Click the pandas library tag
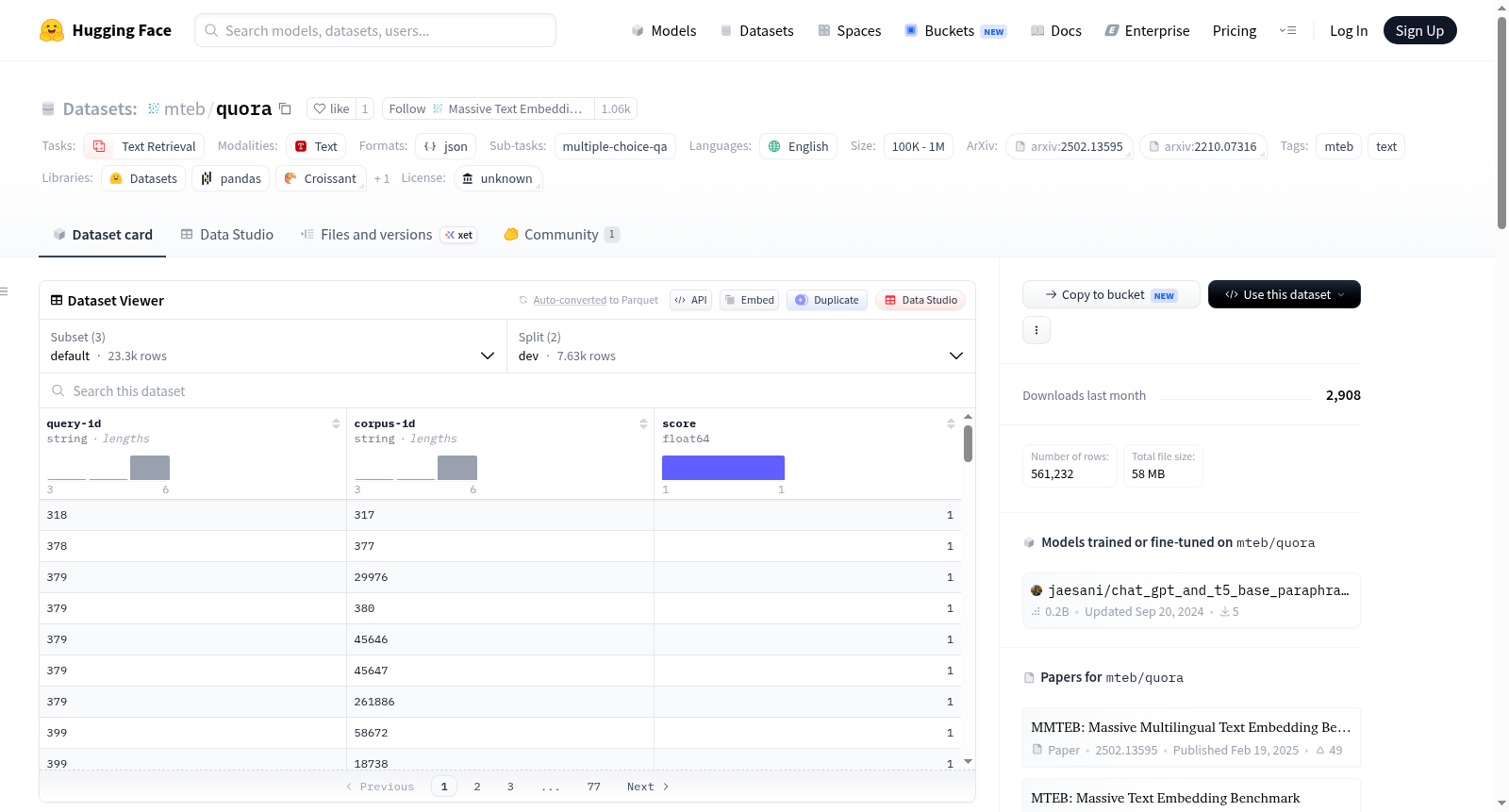1509x812 pixels. pyautogui.click(x=231, y=178)
